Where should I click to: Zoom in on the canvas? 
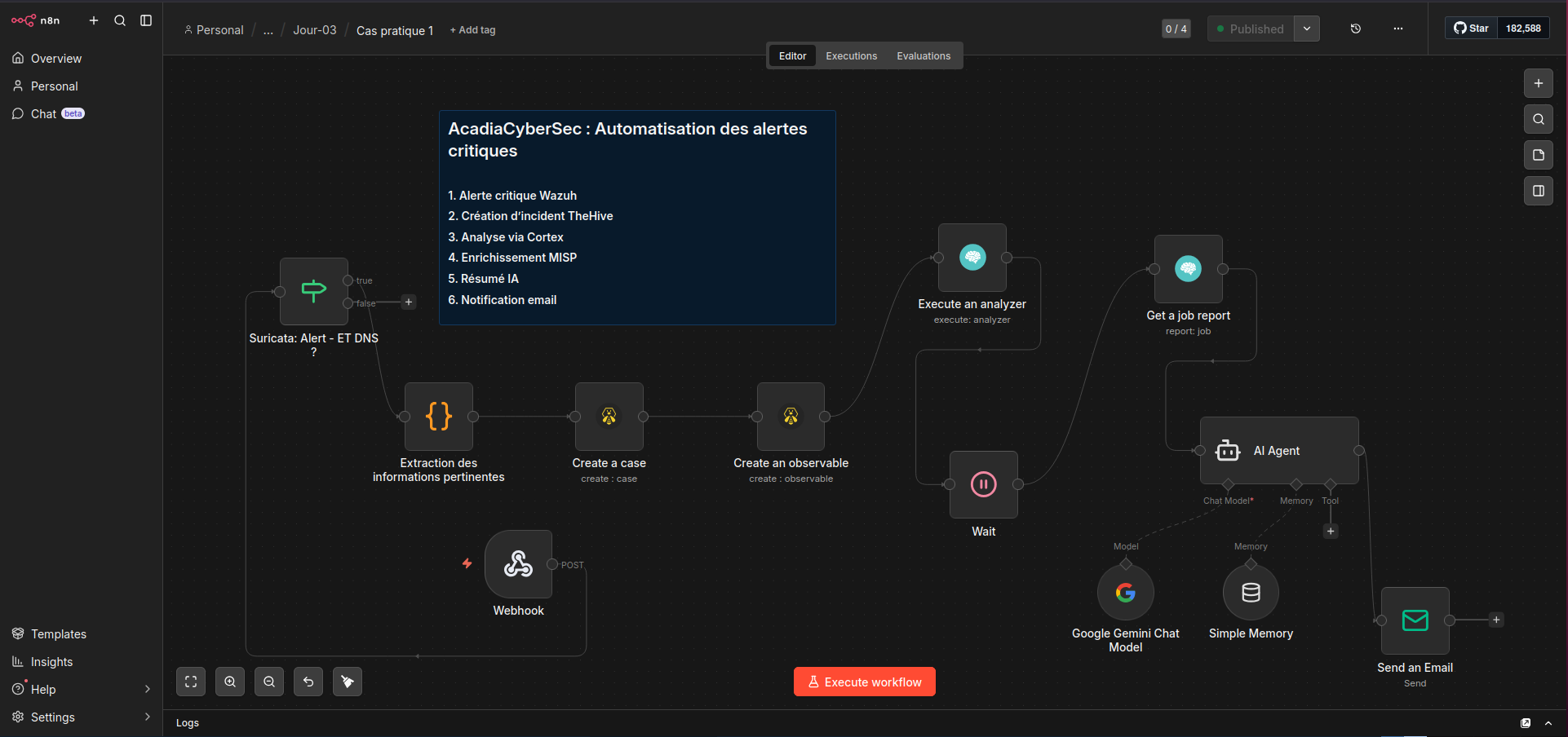pyautogui.click(x=230, y=682)
